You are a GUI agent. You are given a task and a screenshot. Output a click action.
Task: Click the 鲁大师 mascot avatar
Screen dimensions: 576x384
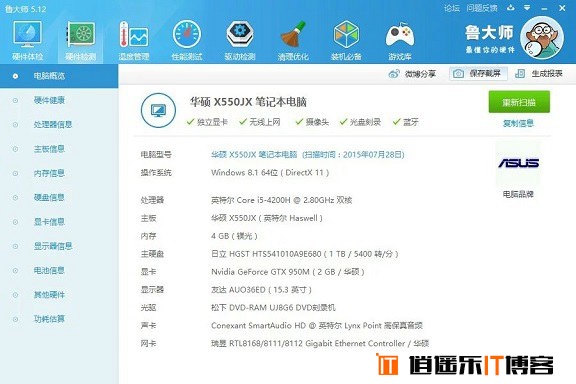[x=542, y=37]
